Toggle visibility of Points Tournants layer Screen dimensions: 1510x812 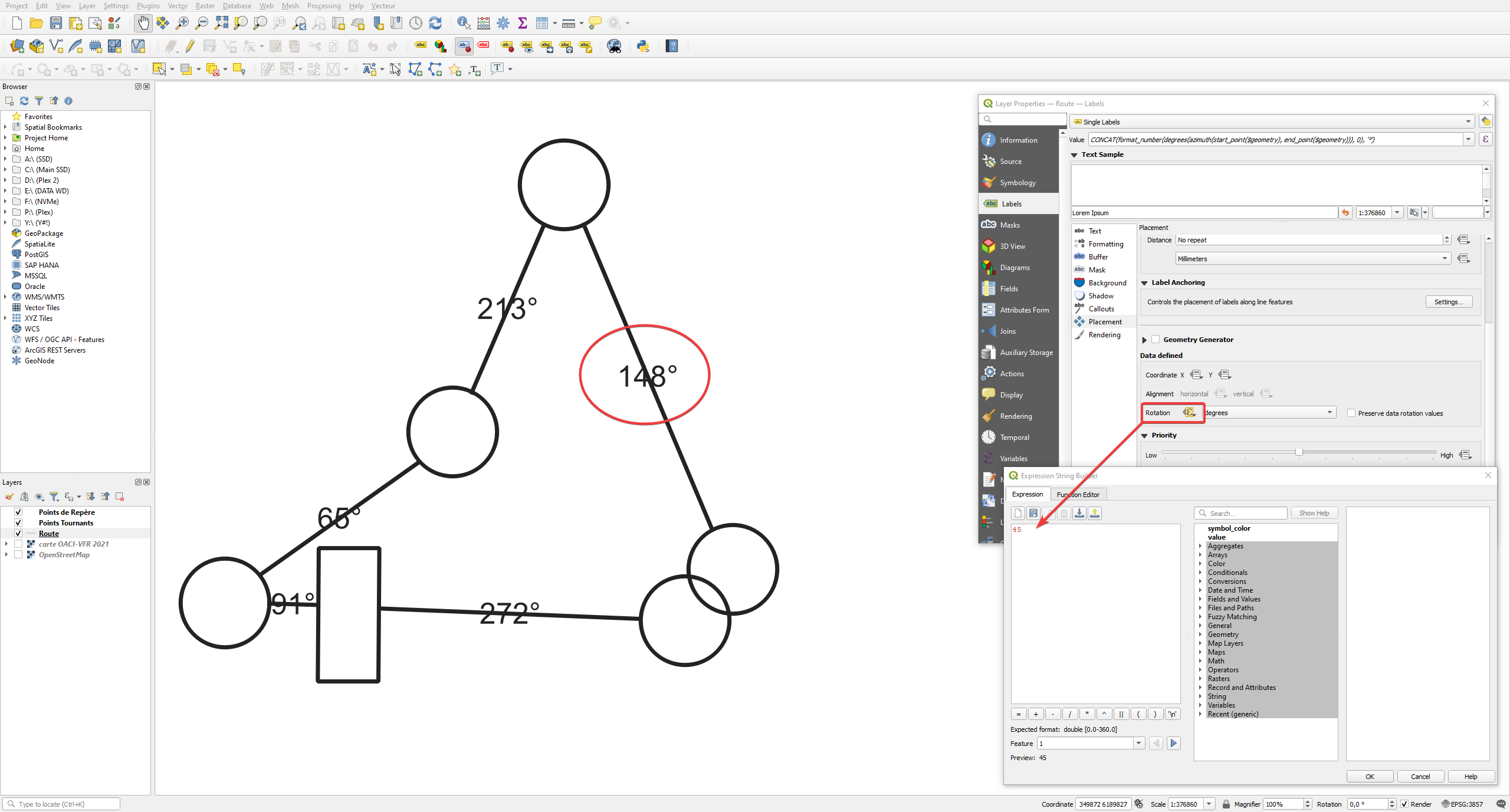point(18,523)
